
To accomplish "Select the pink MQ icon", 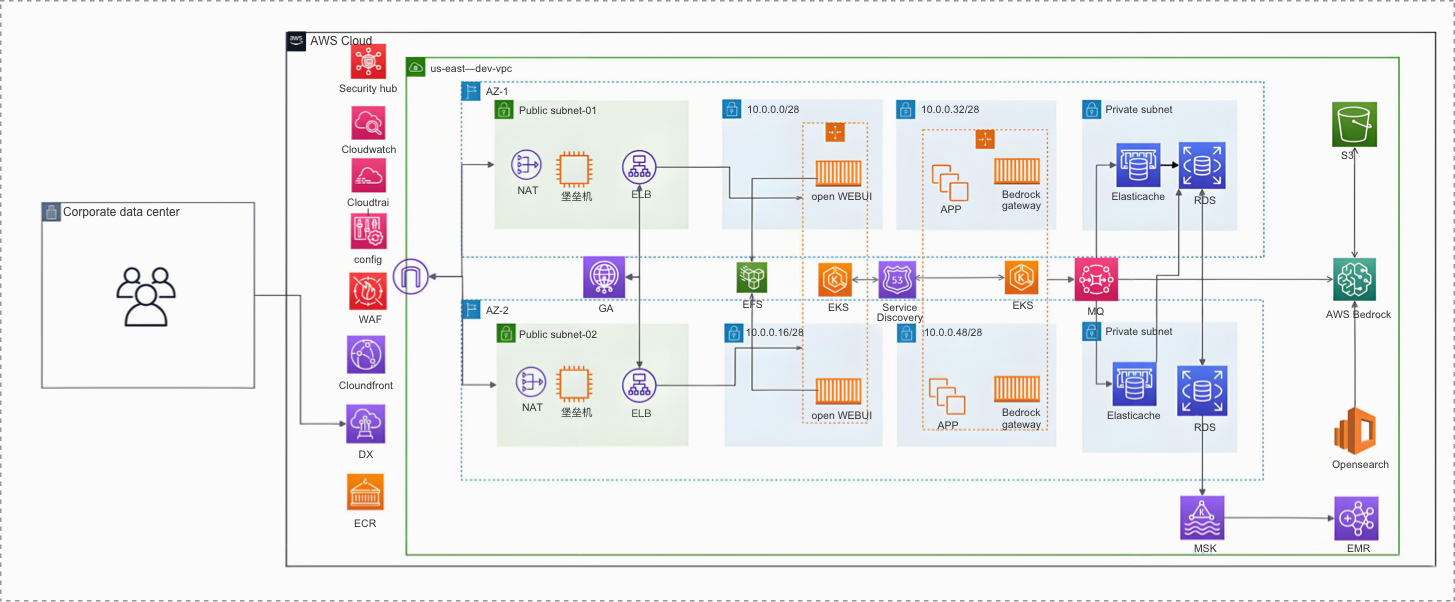I will click(1096, 279).
